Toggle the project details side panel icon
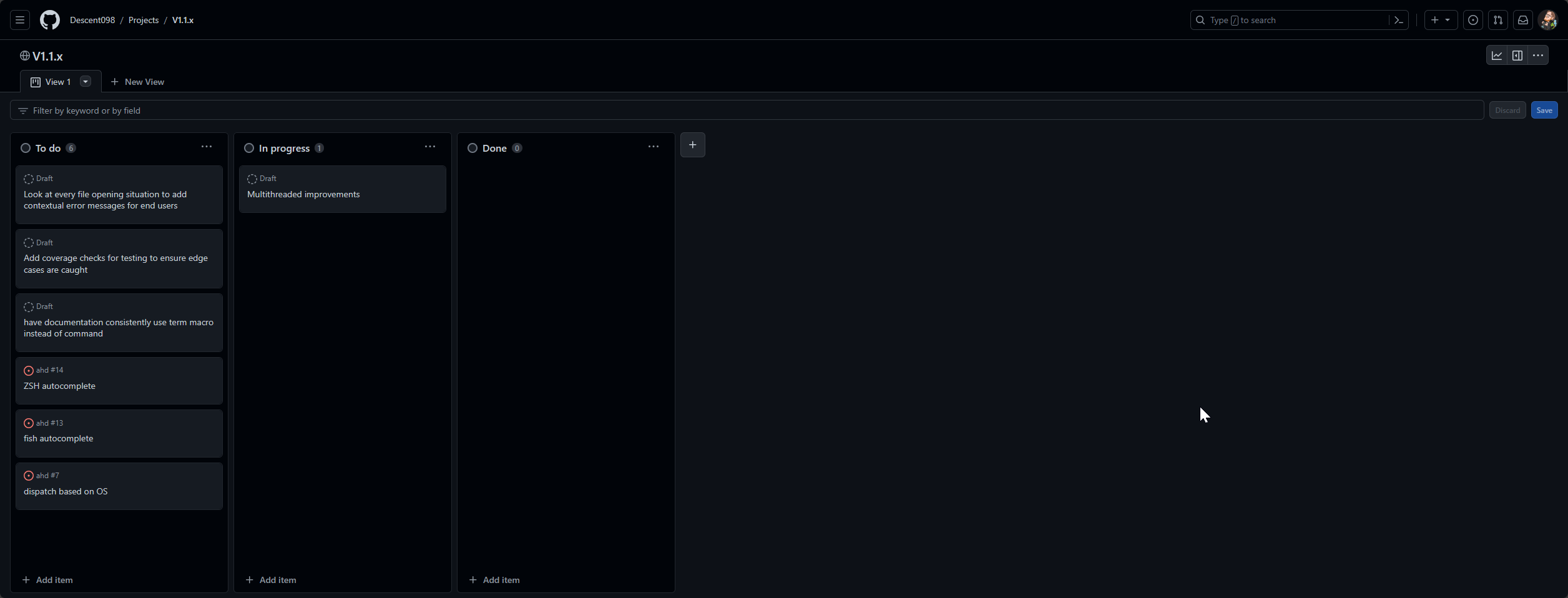Viewport: 1568px width, 598px height. [1517, 56]
